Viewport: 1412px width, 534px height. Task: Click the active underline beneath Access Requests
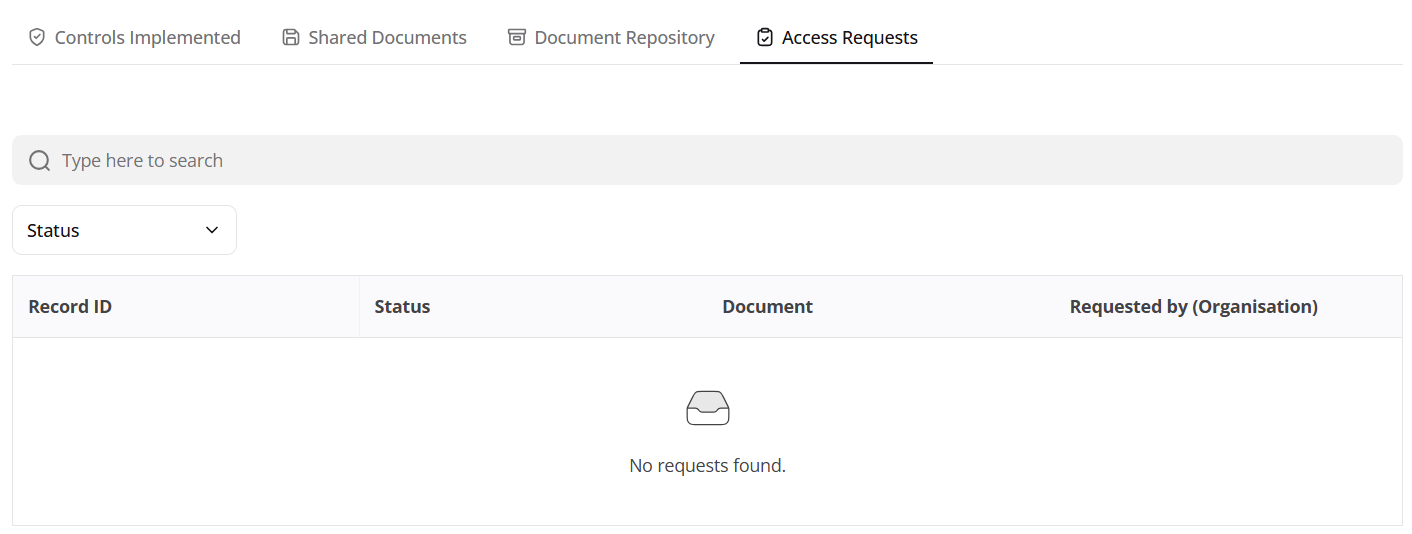[836, 63]
